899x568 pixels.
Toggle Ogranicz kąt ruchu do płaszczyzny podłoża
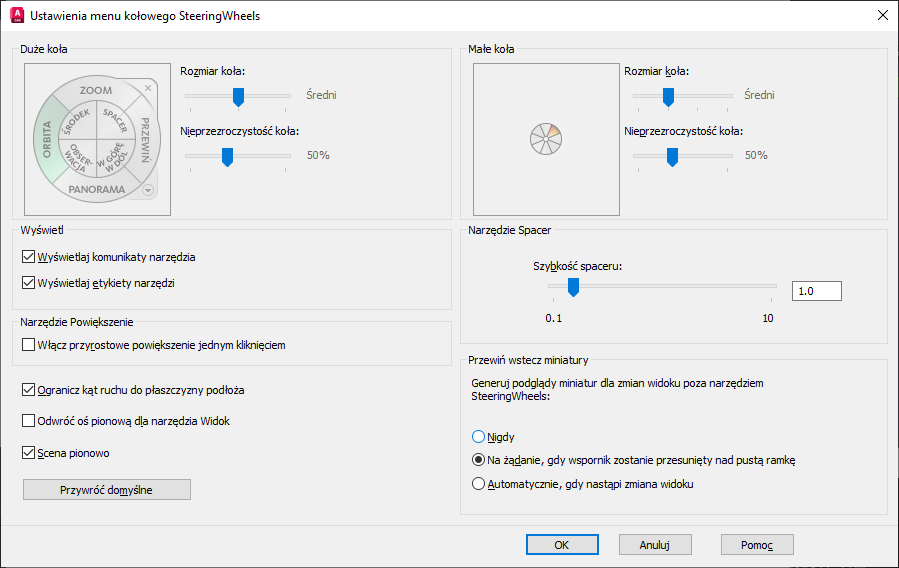click(x=28, y=389)
